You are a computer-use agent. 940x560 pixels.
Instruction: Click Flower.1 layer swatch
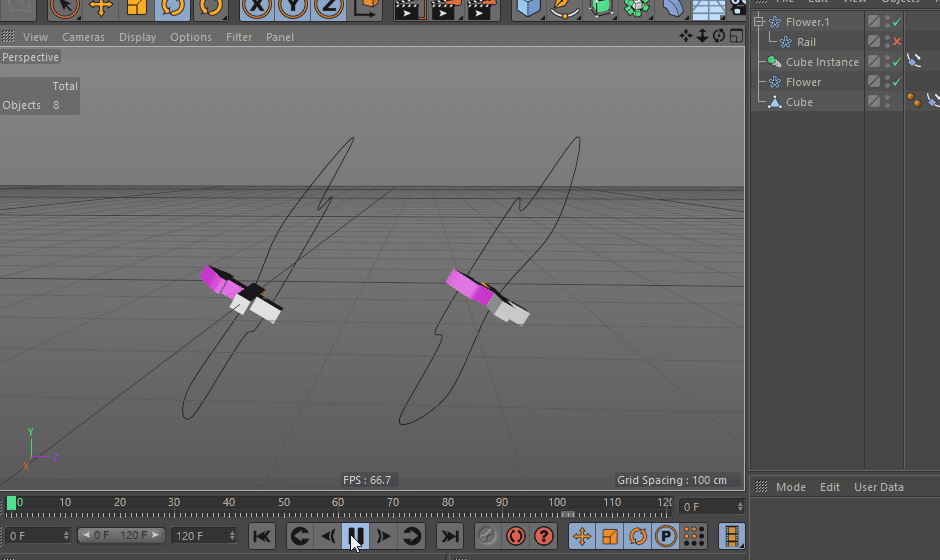(x=874, y=22)
